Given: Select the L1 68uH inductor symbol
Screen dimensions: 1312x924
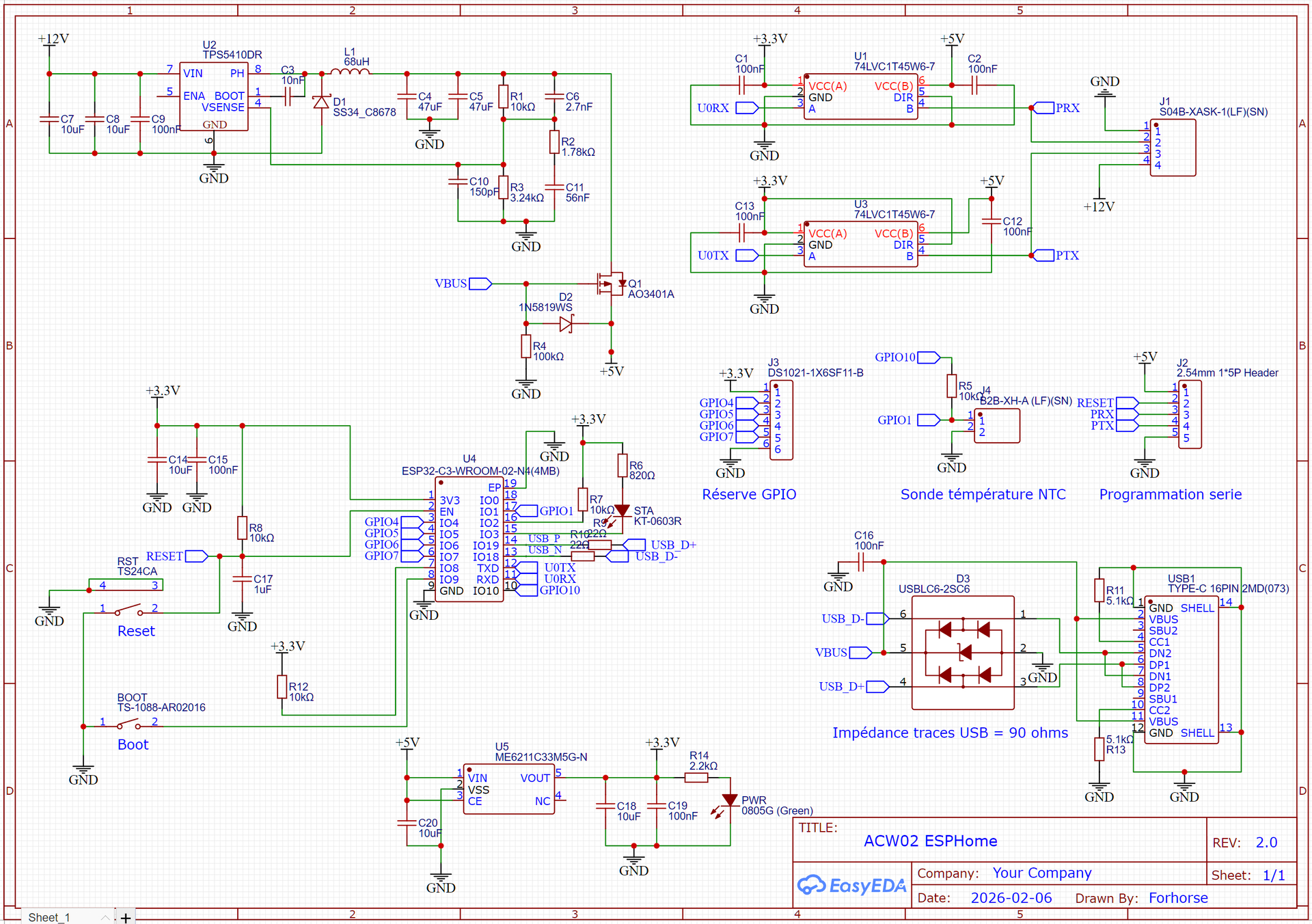Looking at the screenshot, I should click(349, 72).
